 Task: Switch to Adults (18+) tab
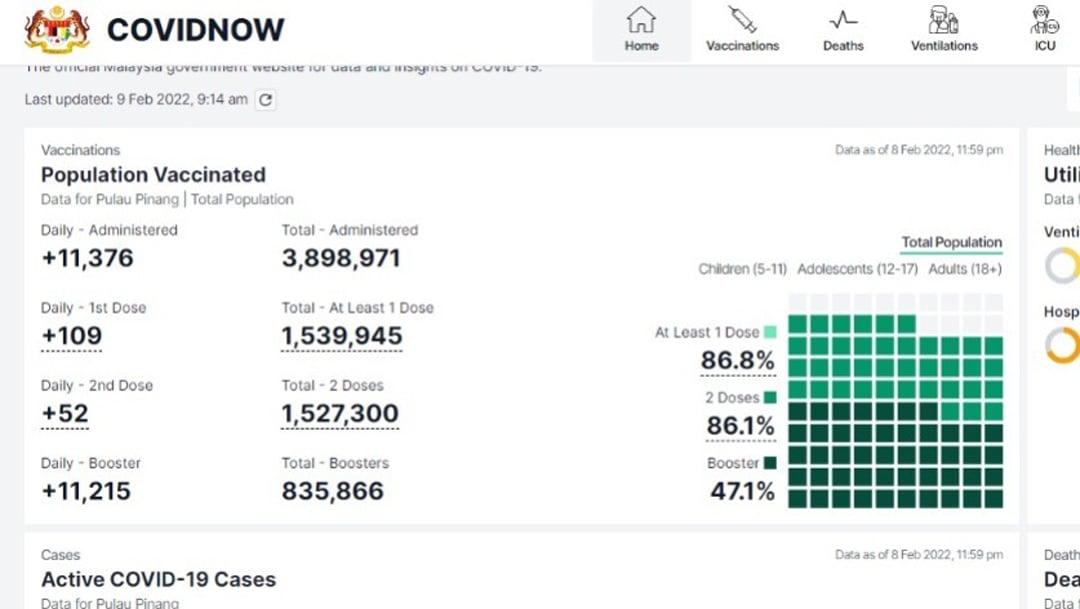click(965, 269)
